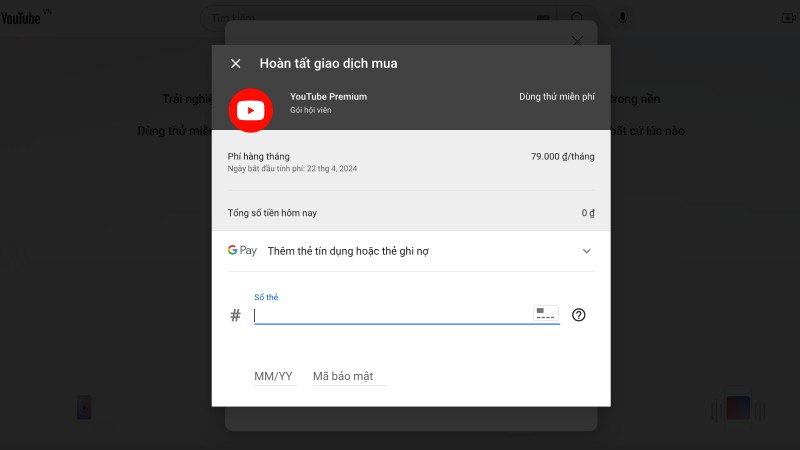This screenshot has height=450, width=800.
Task: Focus the Mã bảo mật security code field
Action: 349,377
